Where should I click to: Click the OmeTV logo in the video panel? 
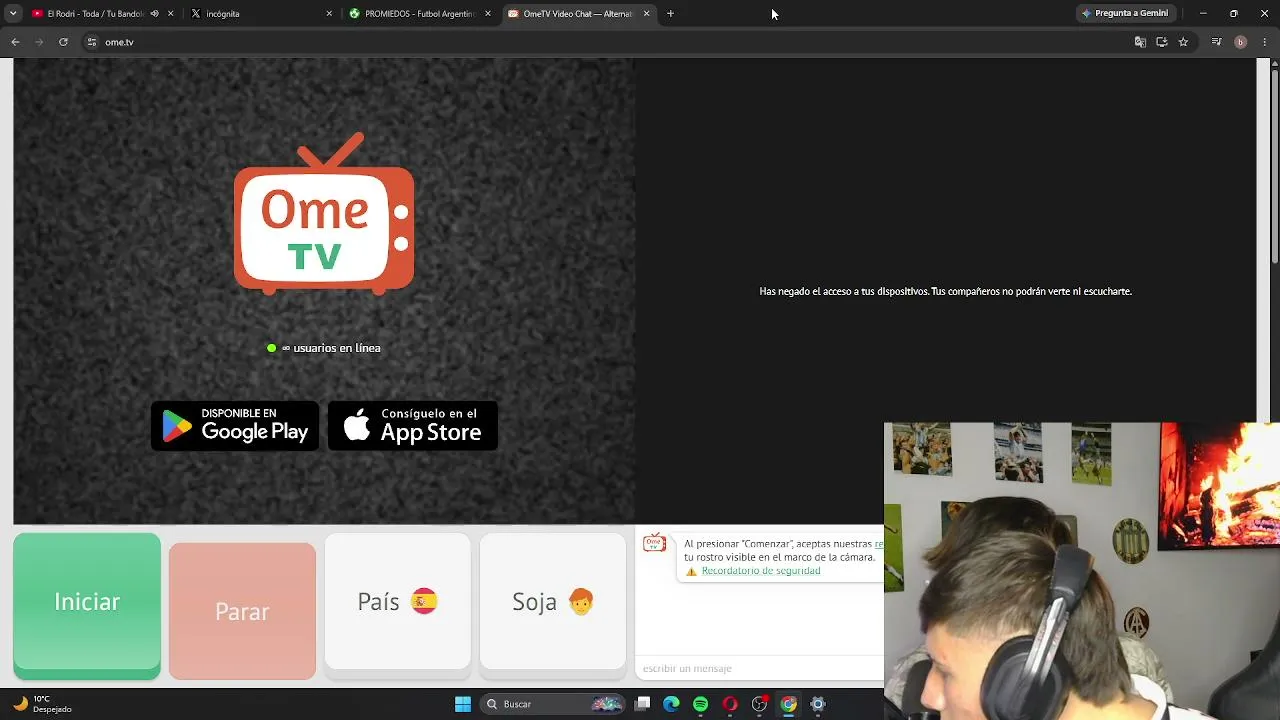324,214
